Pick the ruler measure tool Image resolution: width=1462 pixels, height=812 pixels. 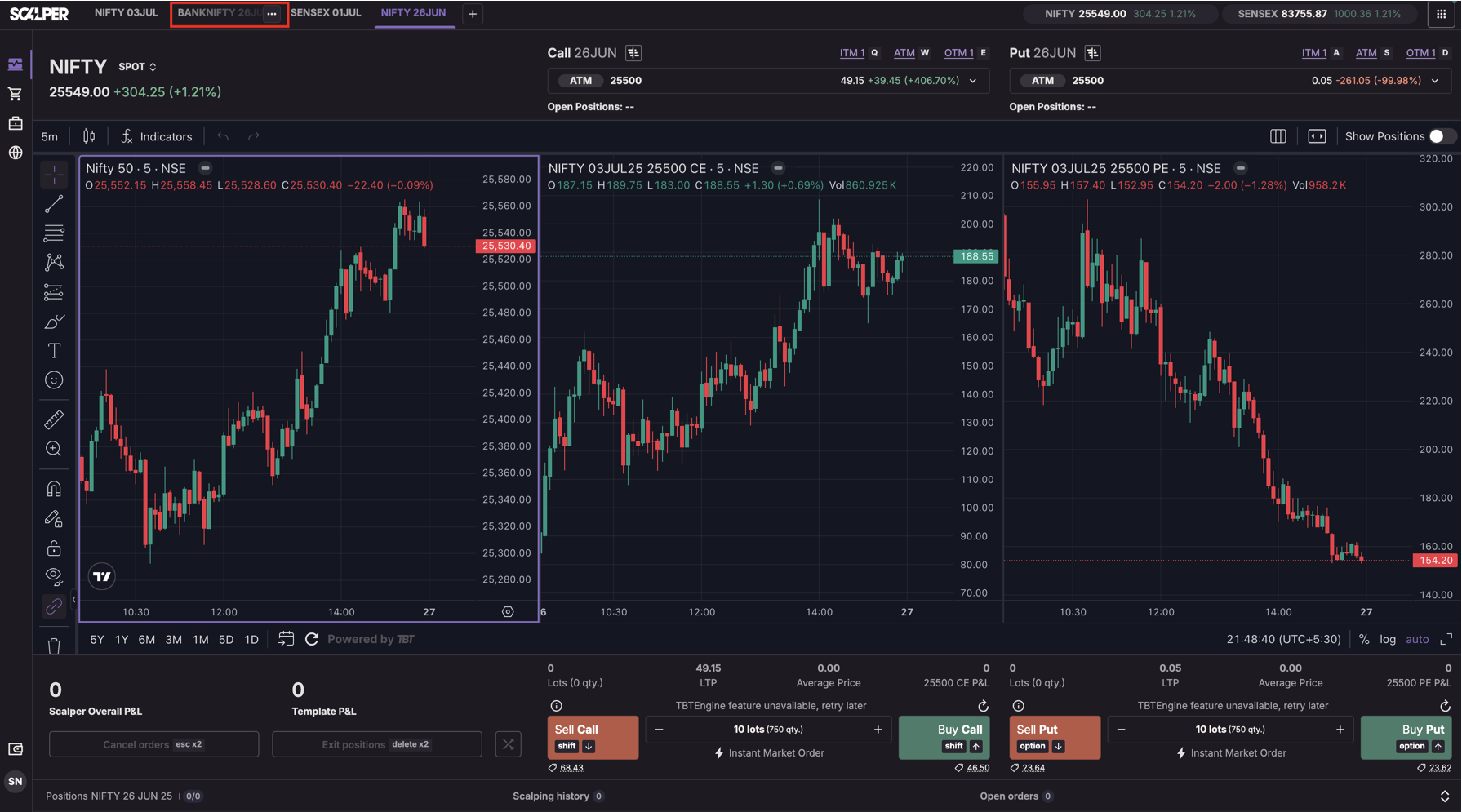click(x=54, y=419)
